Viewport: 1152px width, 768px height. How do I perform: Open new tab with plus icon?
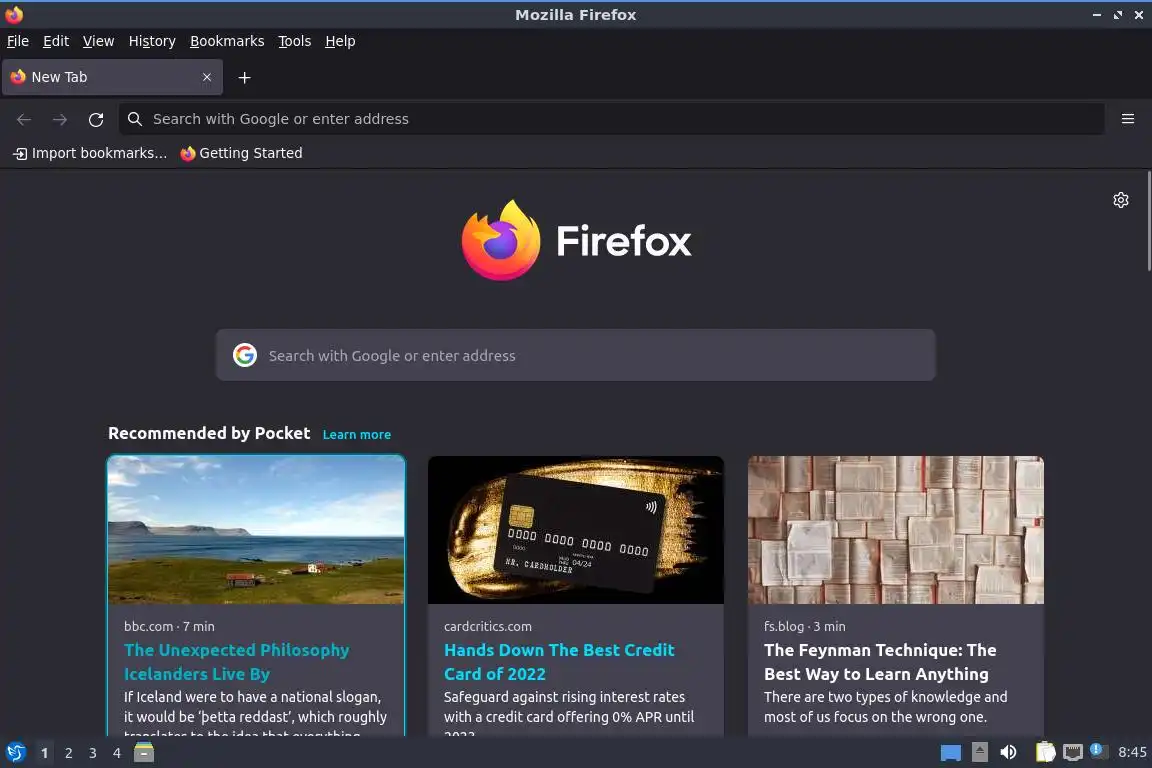245,78
